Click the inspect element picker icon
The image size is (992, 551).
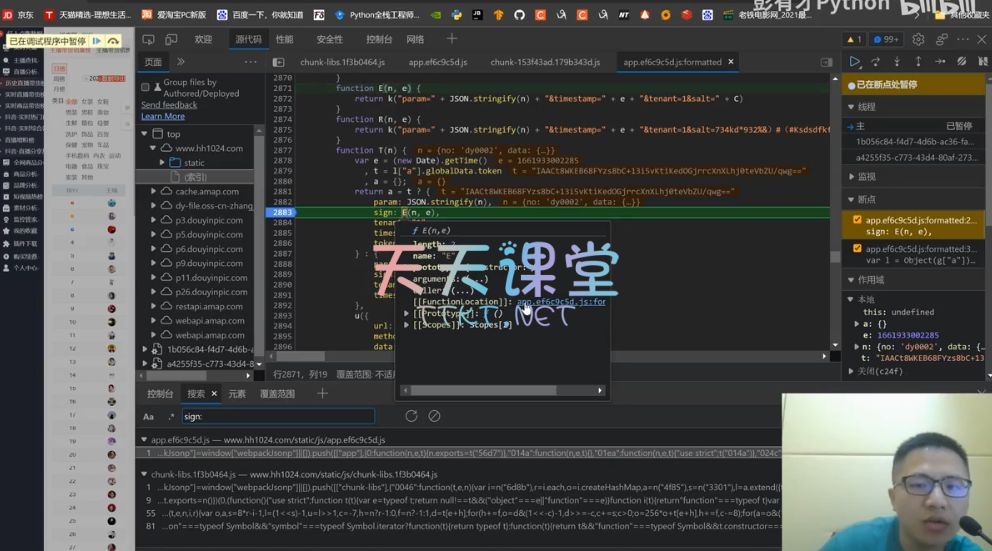(148, 39)
